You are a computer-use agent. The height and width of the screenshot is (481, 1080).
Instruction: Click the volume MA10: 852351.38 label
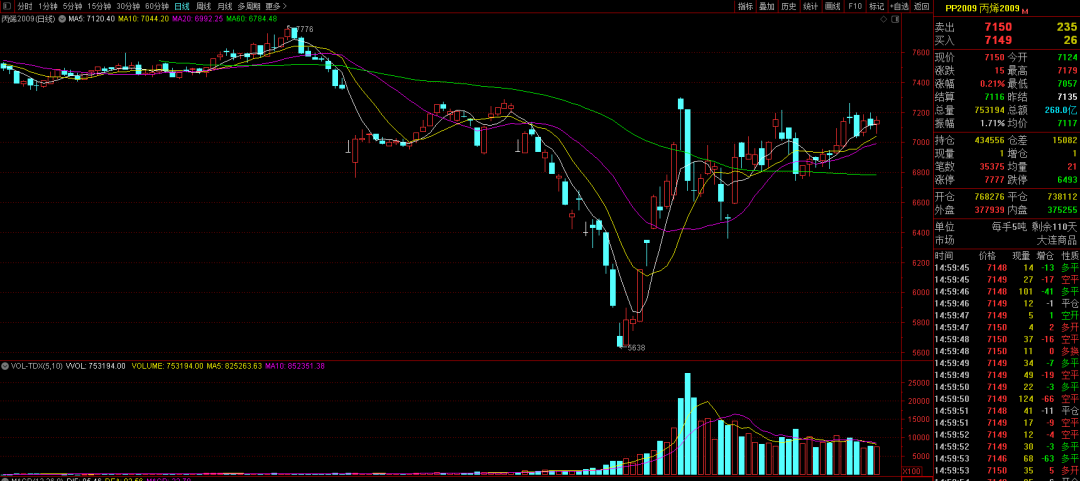295,366
